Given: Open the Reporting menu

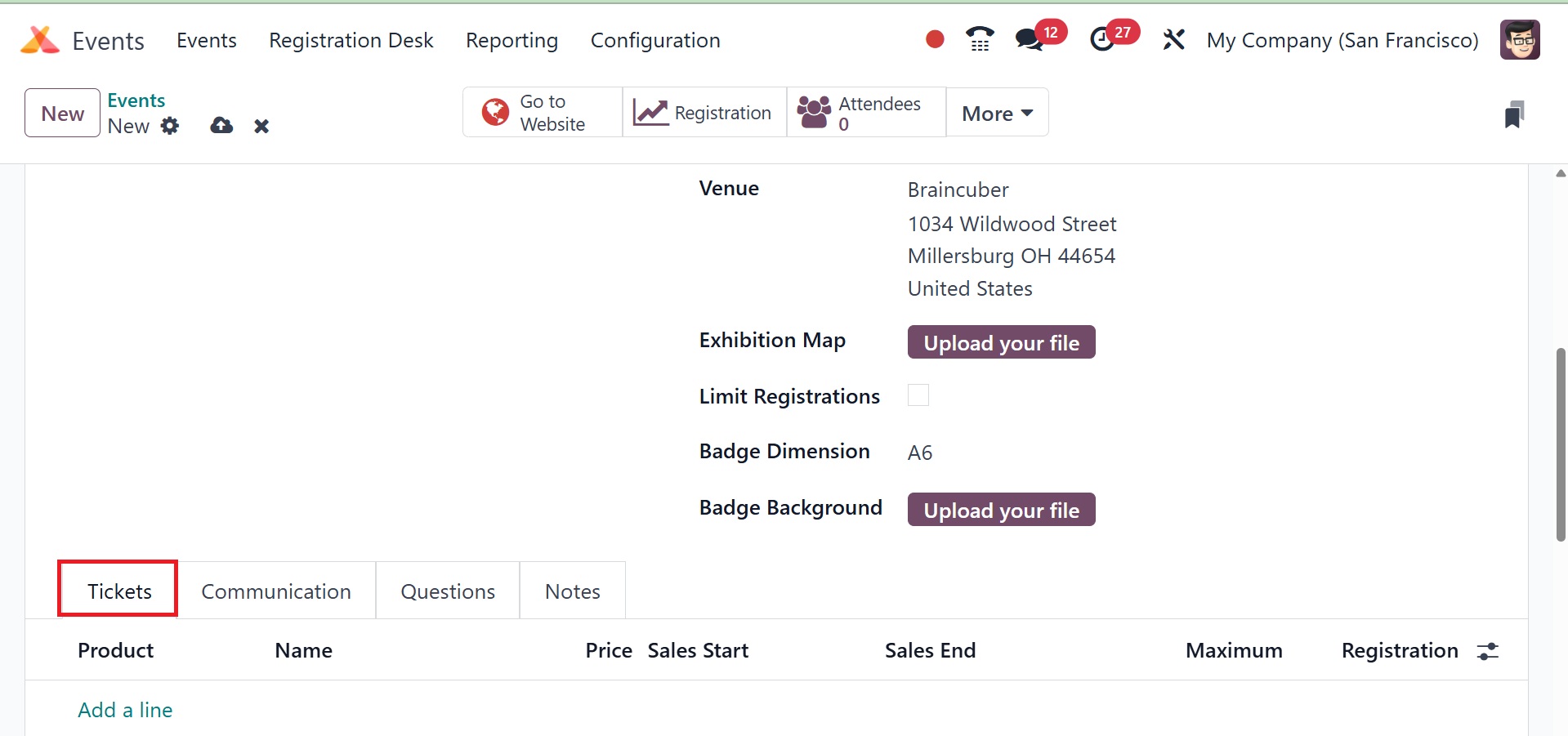Looking at the screenshot, I should [511, 40].
